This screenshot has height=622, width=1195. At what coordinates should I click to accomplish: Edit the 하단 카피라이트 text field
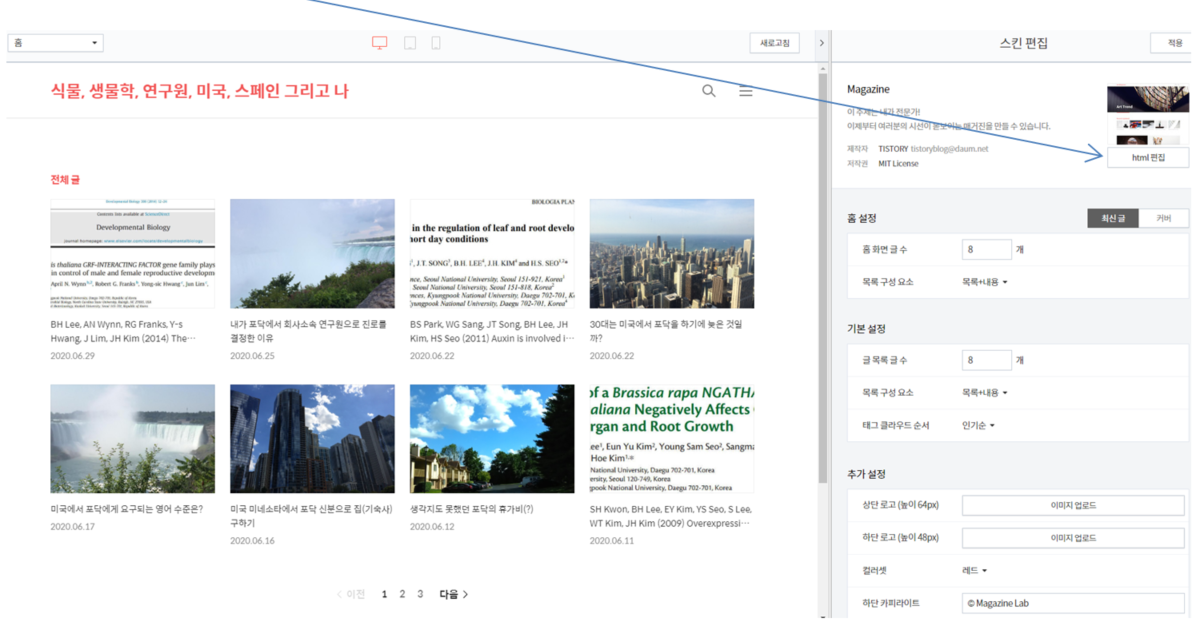coord(1073,603)
